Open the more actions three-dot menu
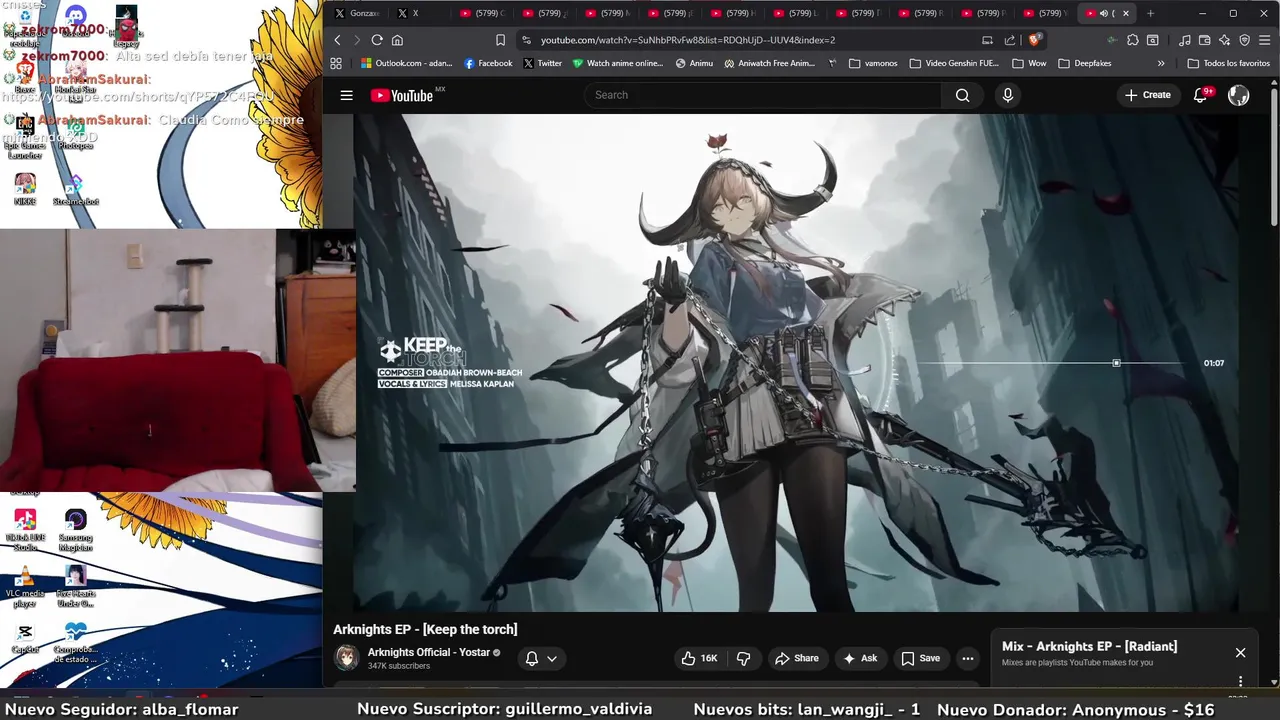The width and height of the screenshot is (1280, 720). 967,658
